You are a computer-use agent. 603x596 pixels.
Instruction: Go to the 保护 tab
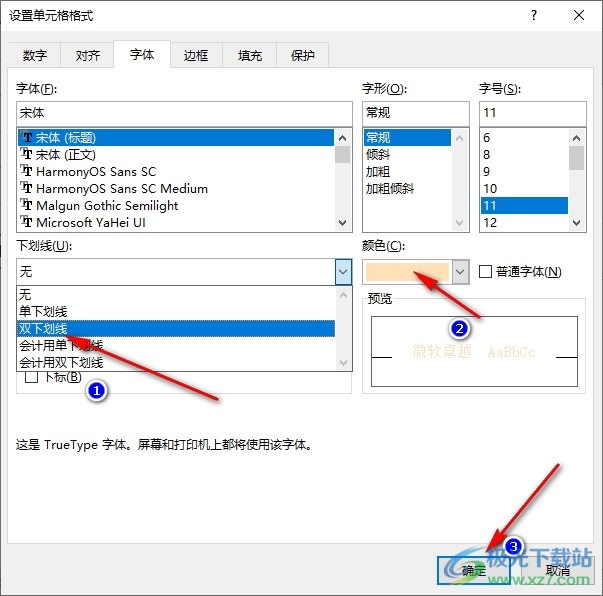point(302,55)
